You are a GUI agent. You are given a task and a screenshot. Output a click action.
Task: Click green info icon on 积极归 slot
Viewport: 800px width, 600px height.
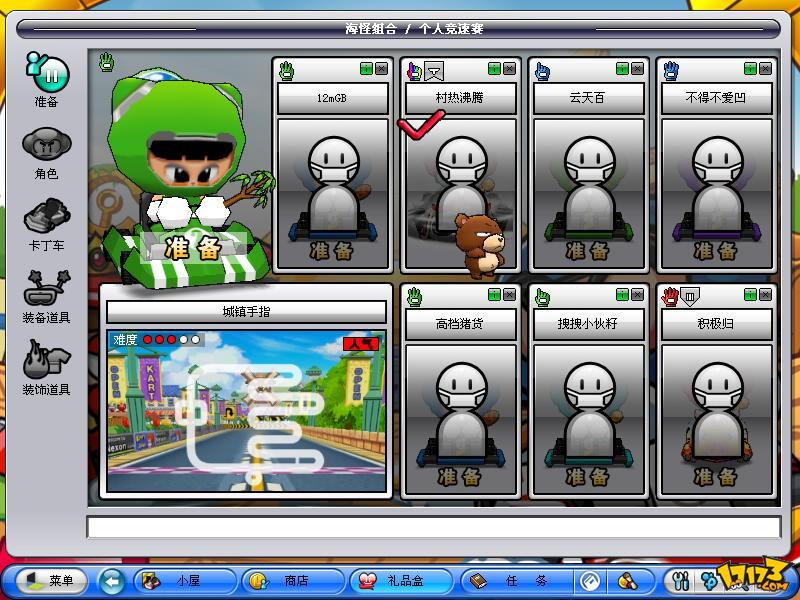tap(751, 295)
